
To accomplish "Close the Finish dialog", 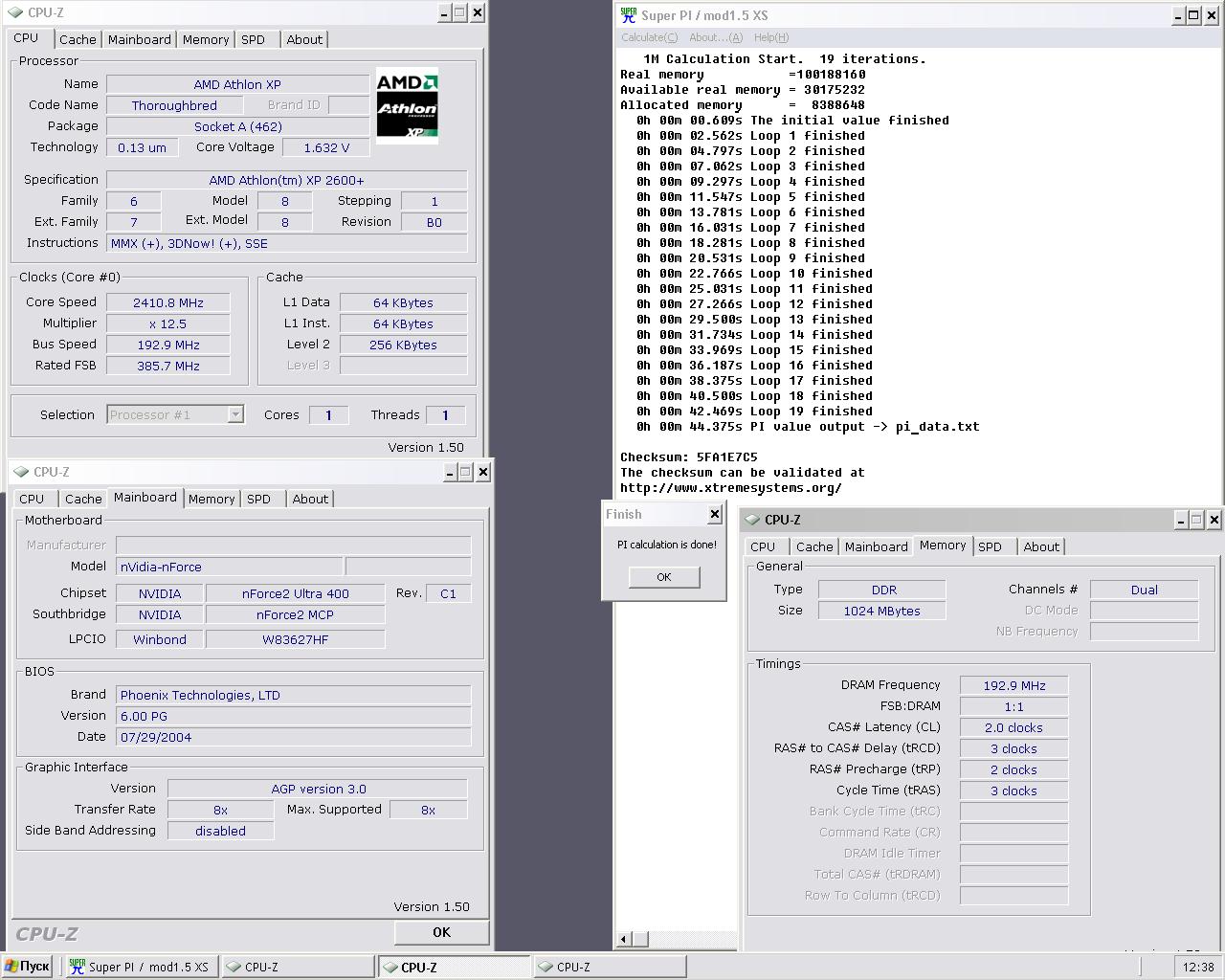I will coord(714,514).
